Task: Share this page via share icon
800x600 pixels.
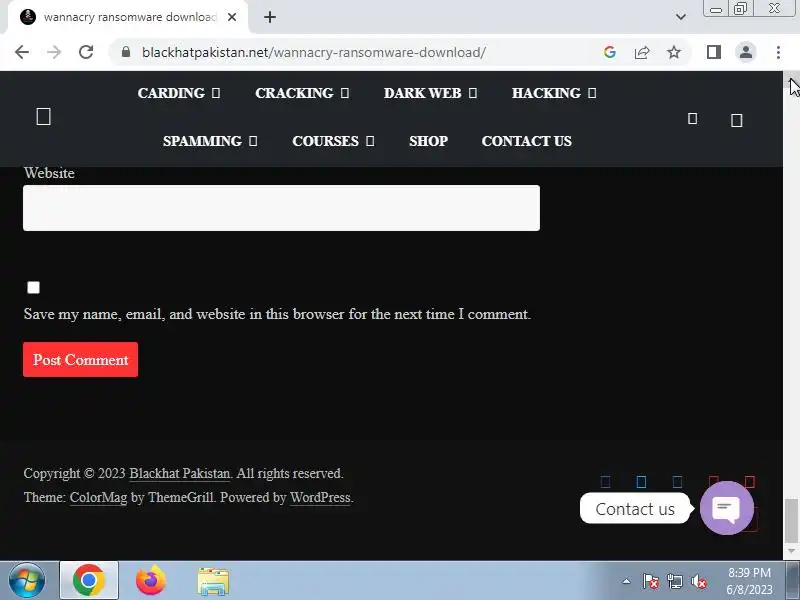Action: (642, 52)
